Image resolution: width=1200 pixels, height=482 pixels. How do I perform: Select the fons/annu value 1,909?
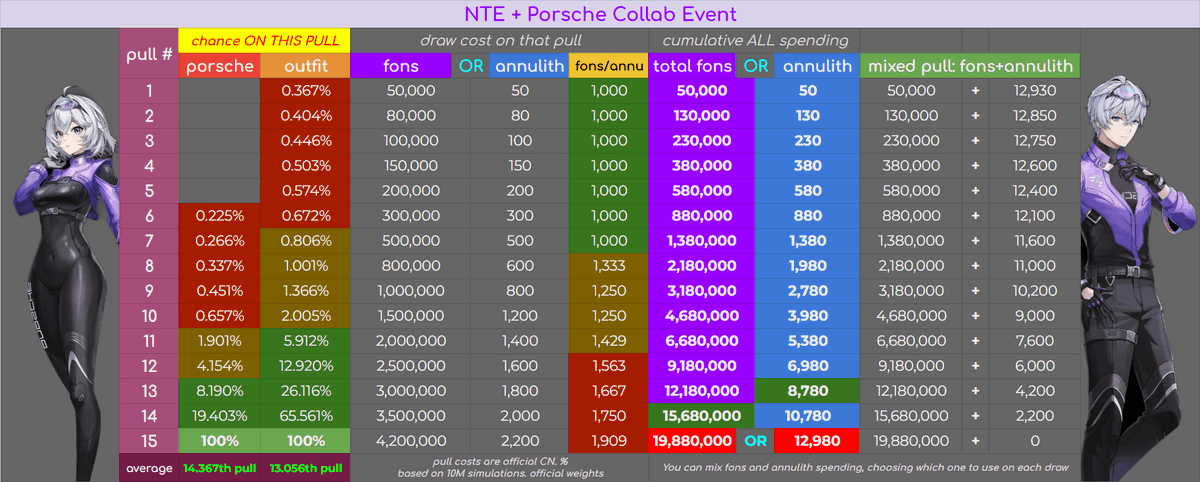[607, 441]
